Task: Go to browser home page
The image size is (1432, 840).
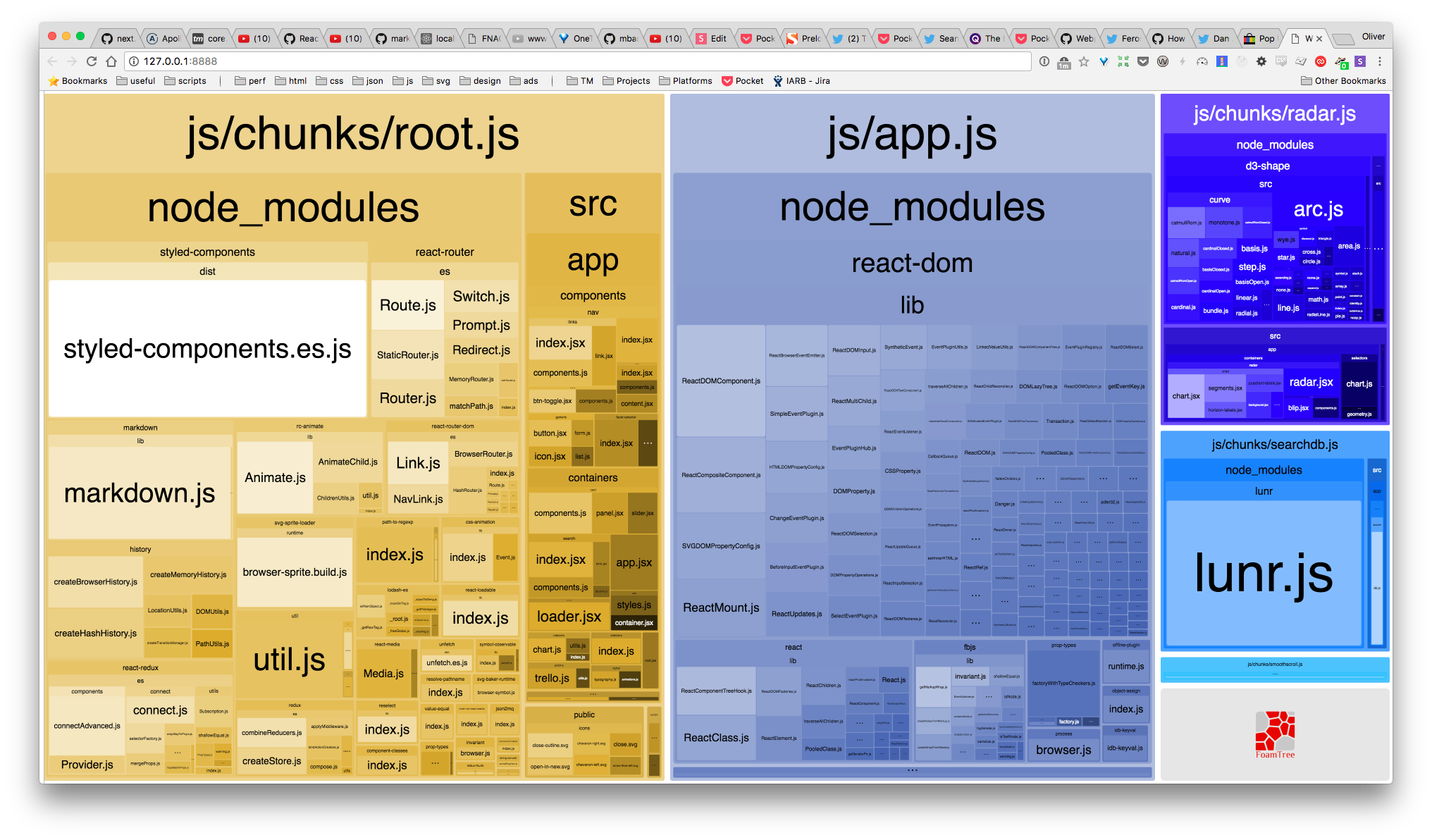Action: pyautogui.click(x=111, y=61)
